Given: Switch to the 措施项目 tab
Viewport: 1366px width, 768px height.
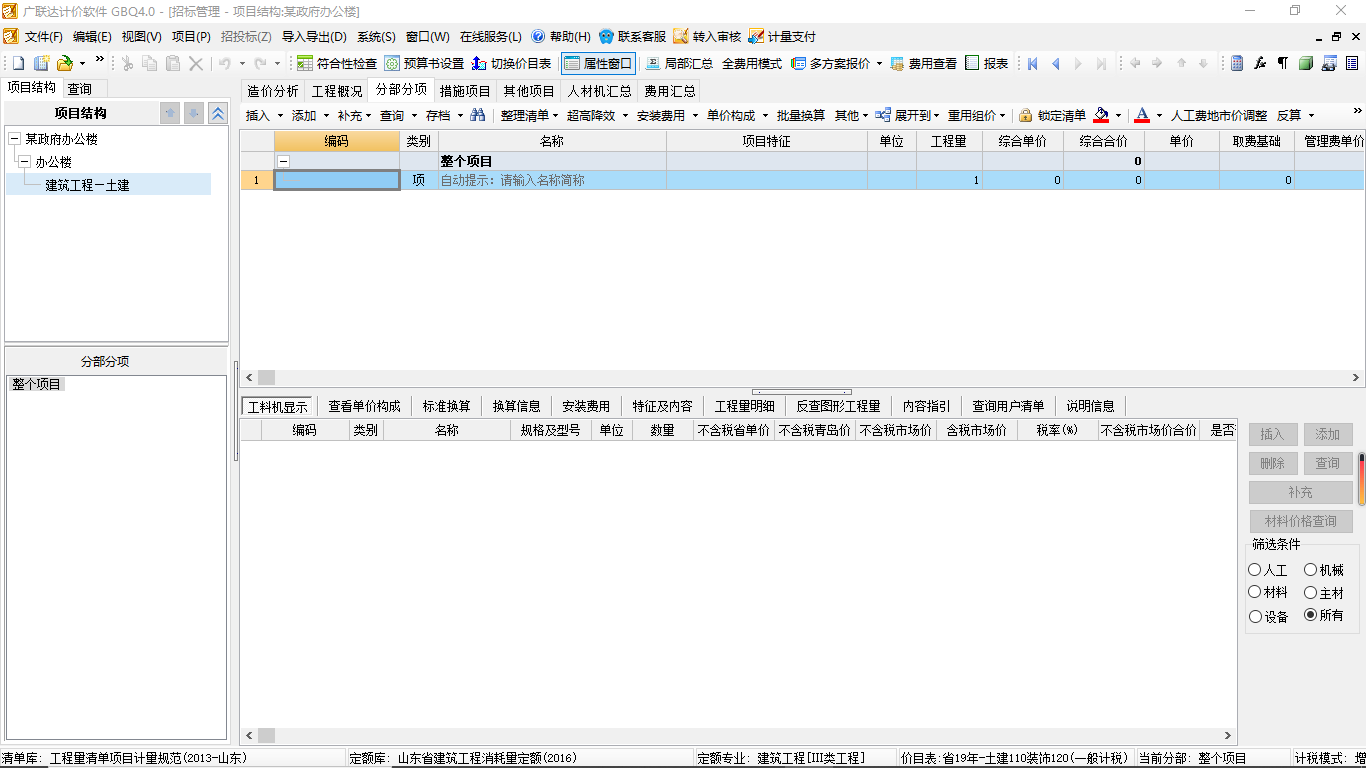Looking at the screenshot, I should (465, 91).
